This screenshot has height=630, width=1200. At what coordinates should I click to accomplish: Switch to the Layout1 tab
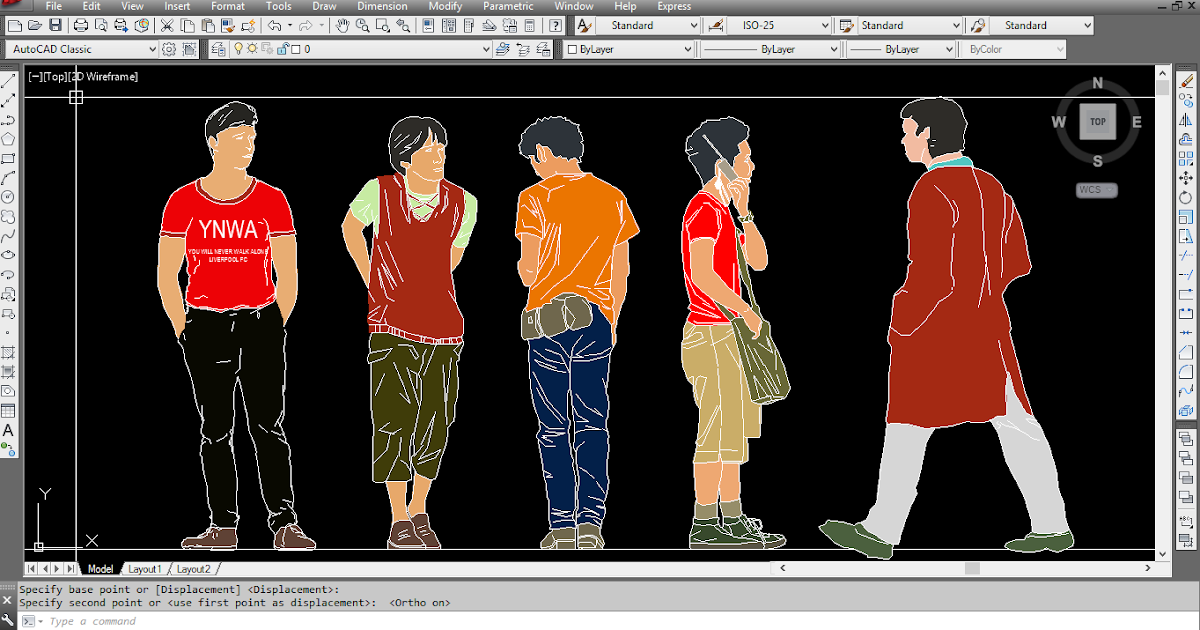click(145, 568)
